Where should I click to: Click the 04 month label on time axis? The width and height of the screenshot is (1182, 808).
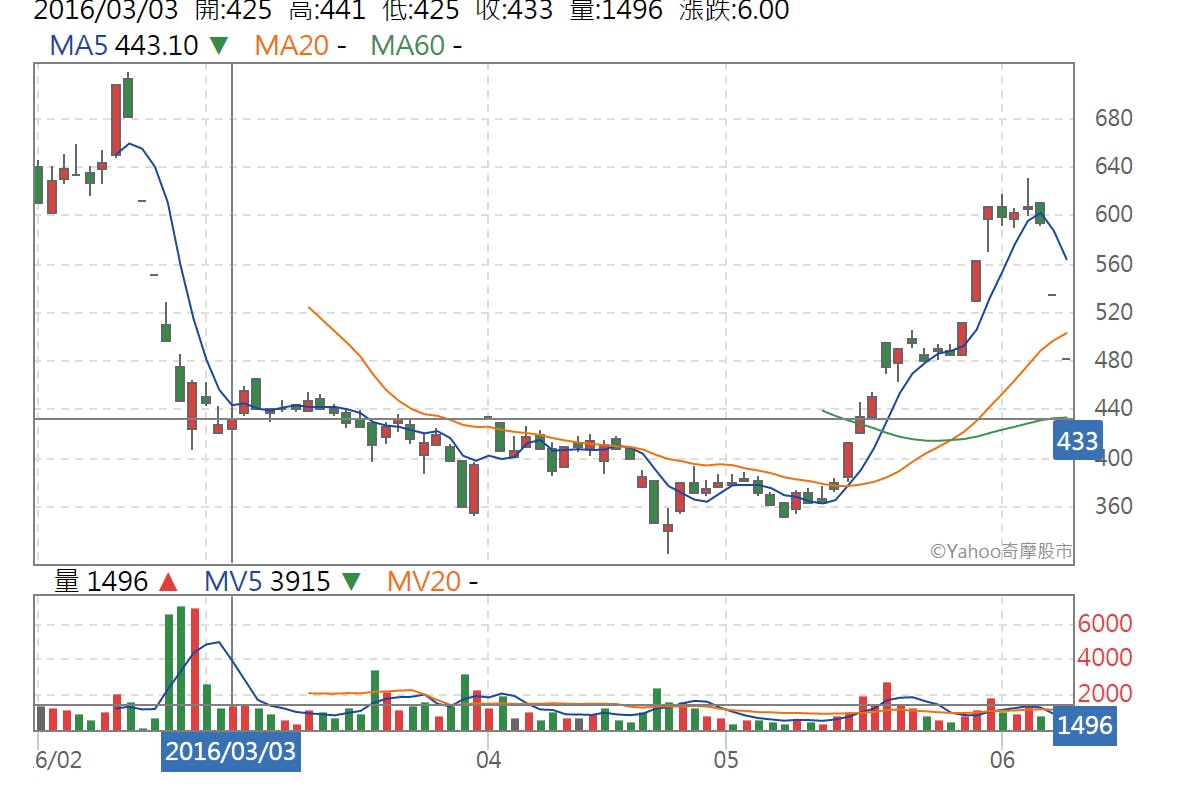488,759
